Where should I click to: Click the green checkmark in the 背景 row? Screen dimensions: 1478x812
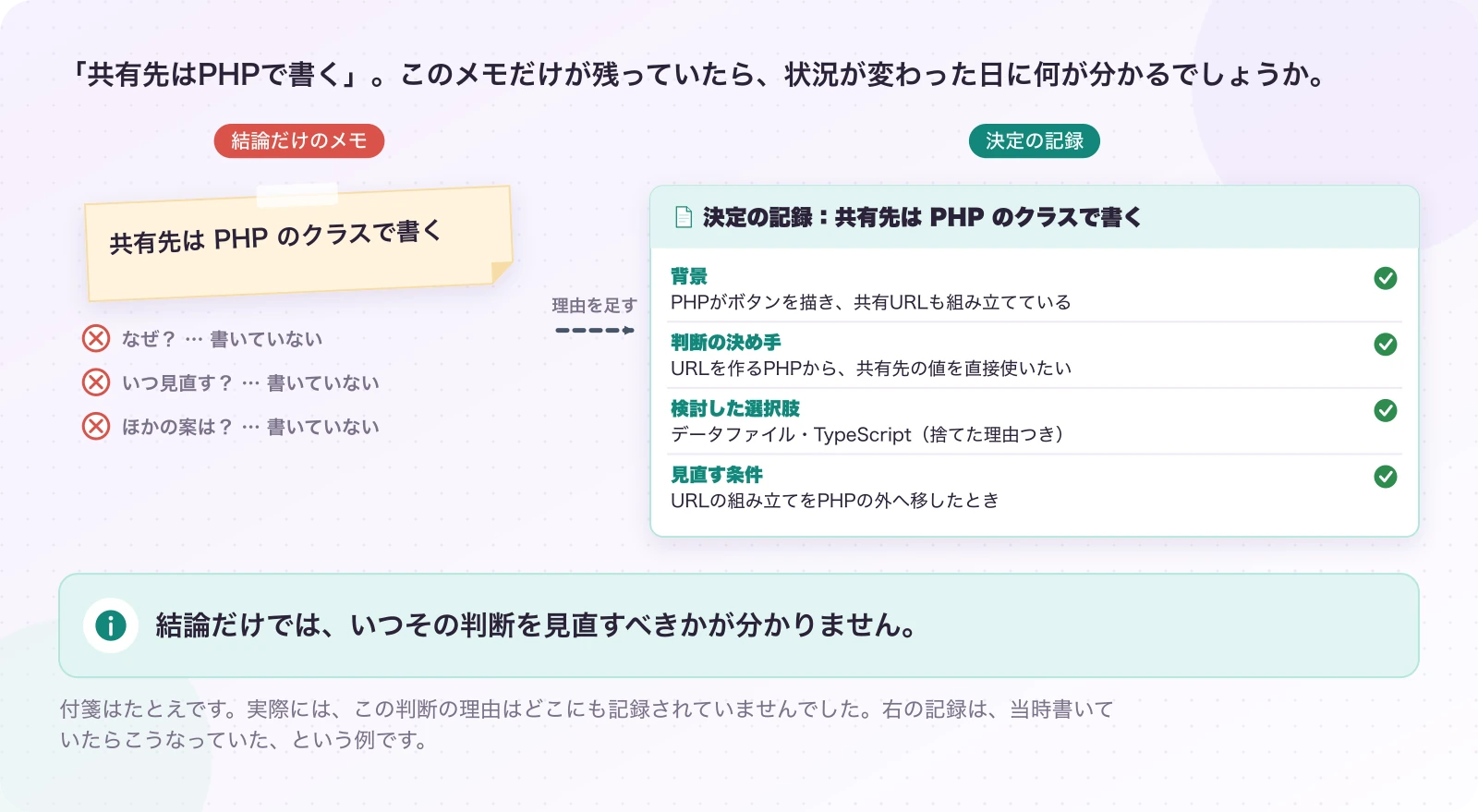point(1386,278)
